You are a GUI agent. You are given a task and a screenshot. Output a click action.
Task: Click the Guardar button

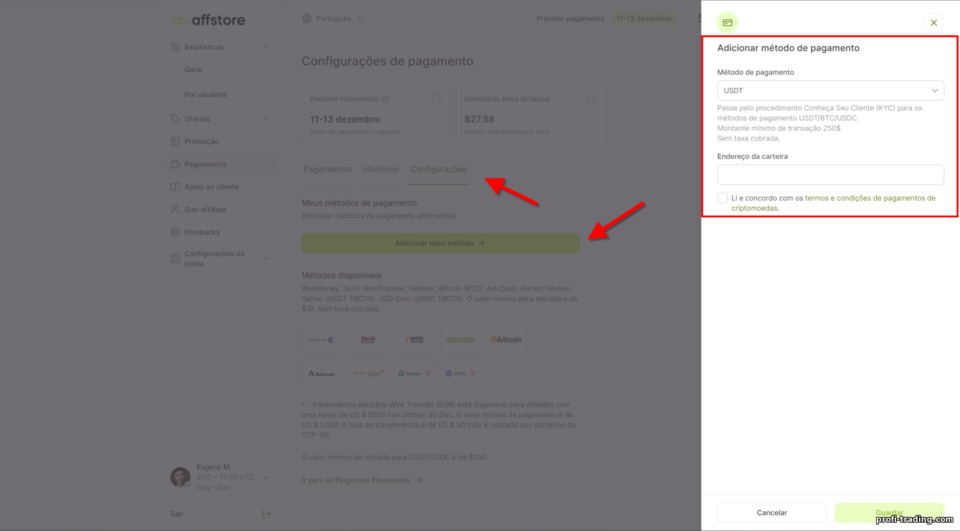tap(889, 513)
